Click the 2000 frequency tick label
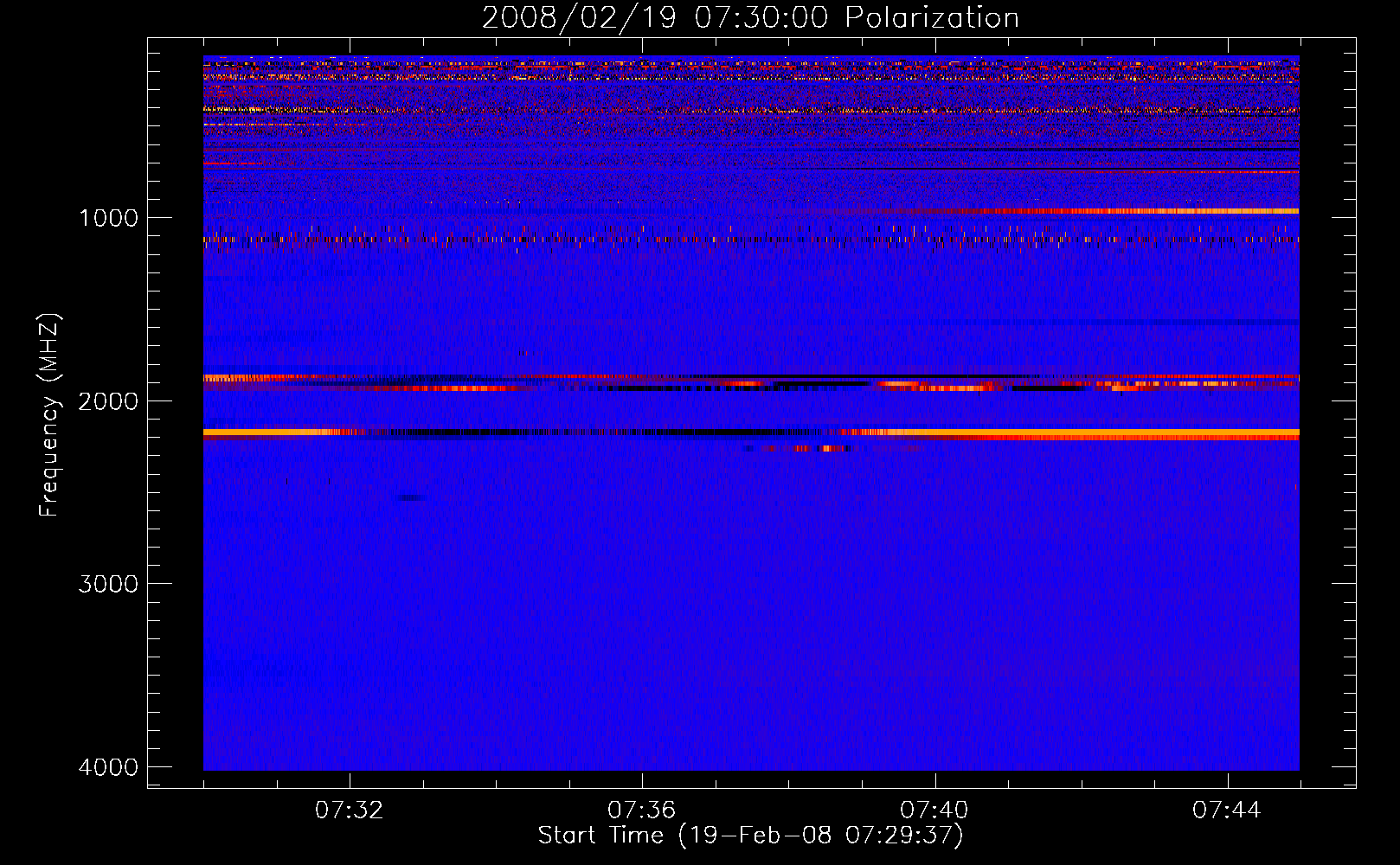 point(108,401)
